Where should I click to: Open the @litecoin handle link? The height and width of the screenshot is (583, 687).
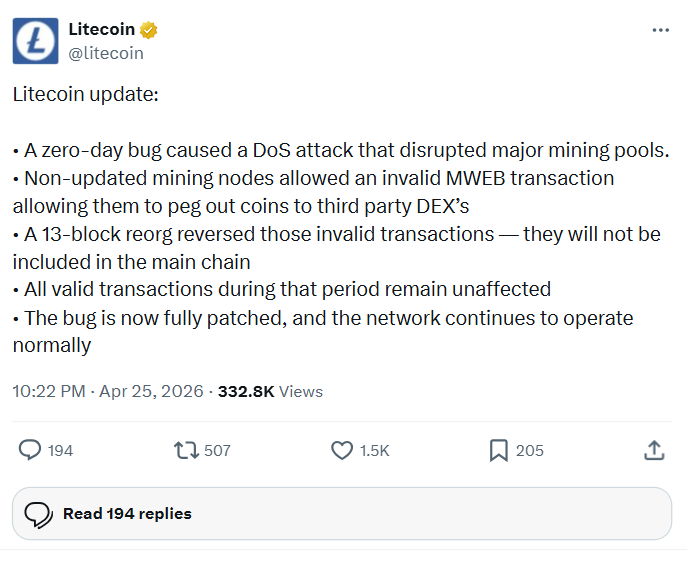point(106,53)
